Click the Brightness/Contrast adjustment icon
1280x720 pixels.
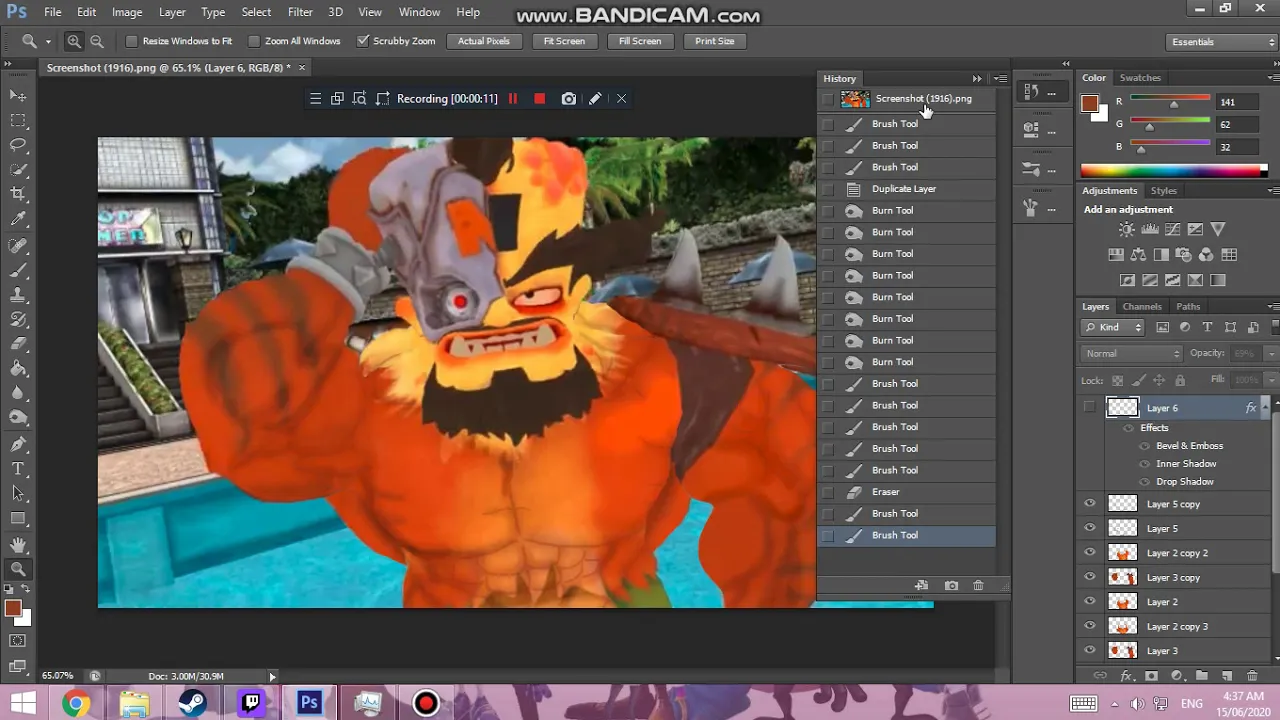click(x=1127, y=230)
